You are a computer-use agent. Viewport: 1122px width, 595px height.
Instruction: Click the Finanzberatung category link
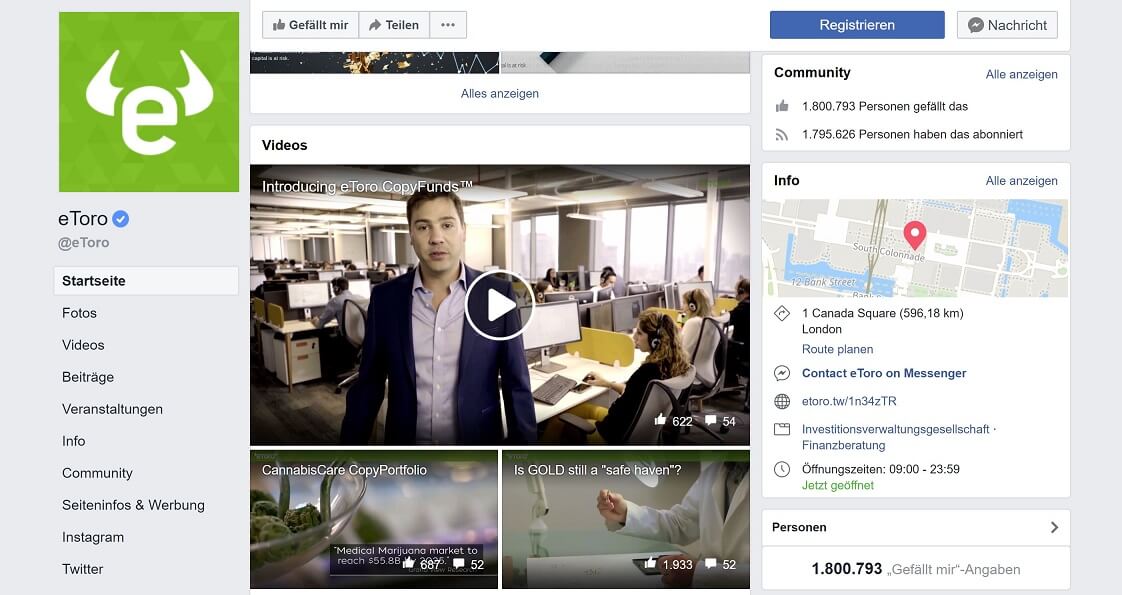843,446
